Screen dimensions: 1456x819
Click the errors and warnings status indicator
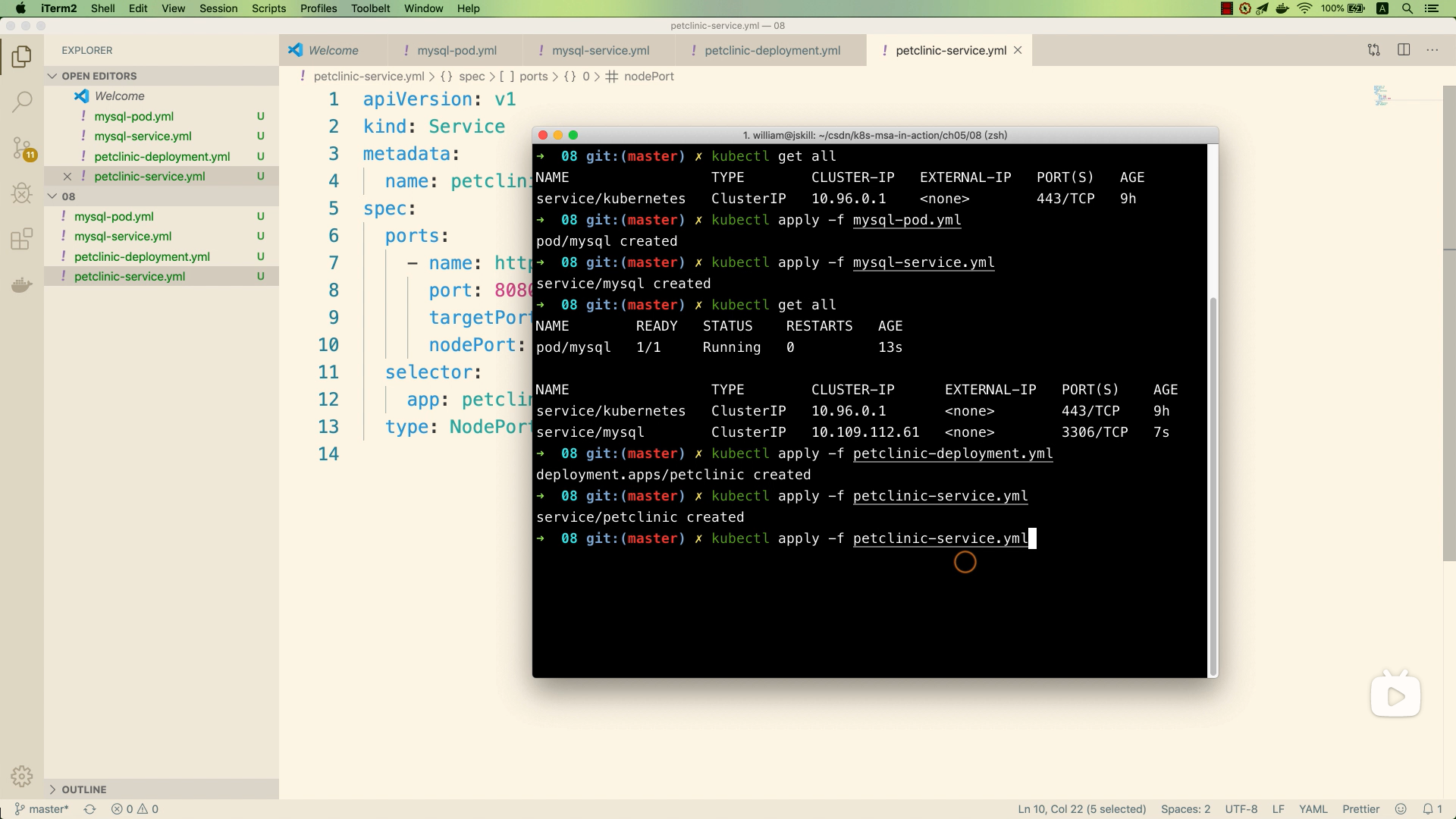coord(135,809)
